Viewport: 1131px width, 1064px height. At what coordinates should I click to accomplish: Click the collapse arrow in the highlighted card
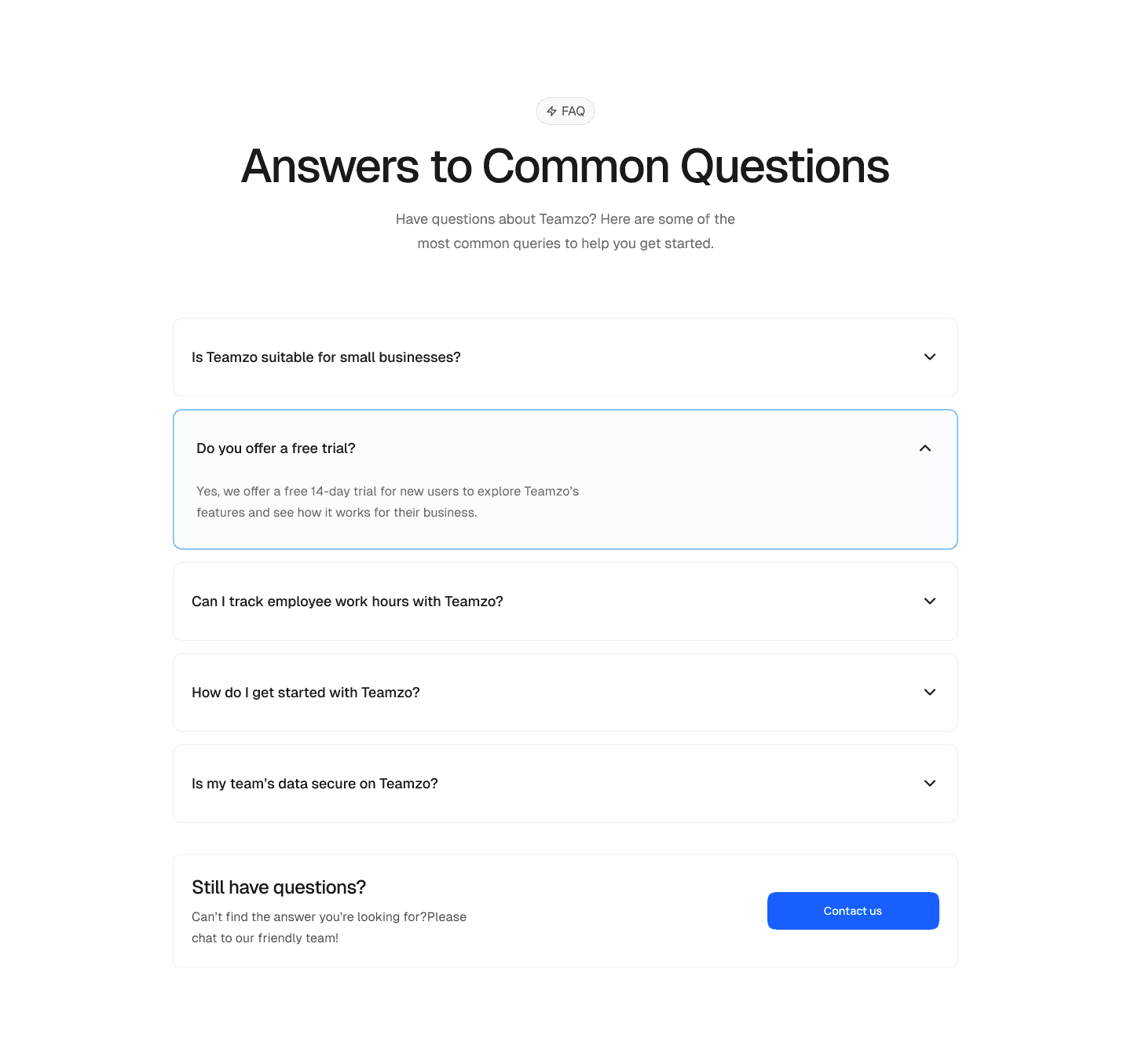coord(924,448)
